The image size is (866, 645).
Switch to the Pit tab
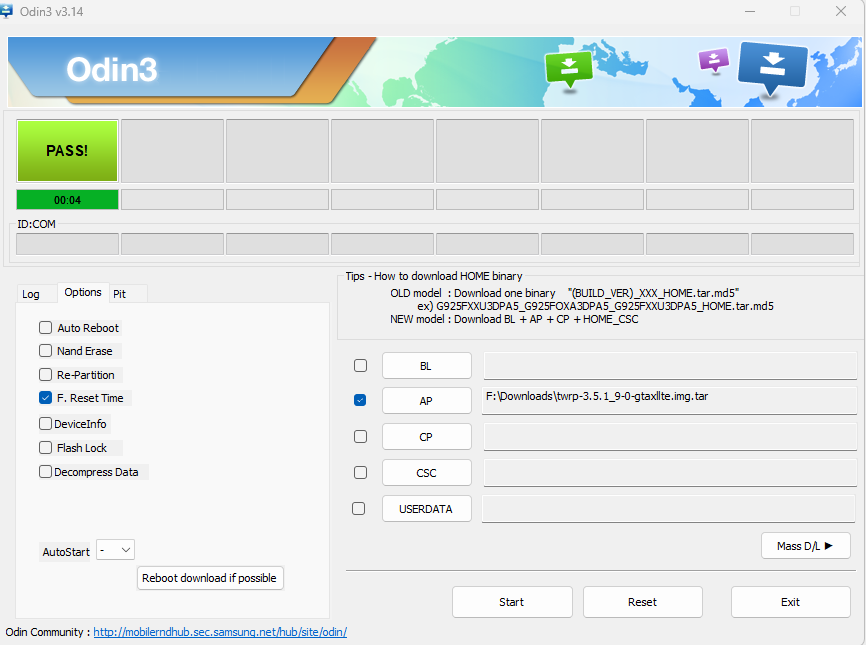pos(120,294)
